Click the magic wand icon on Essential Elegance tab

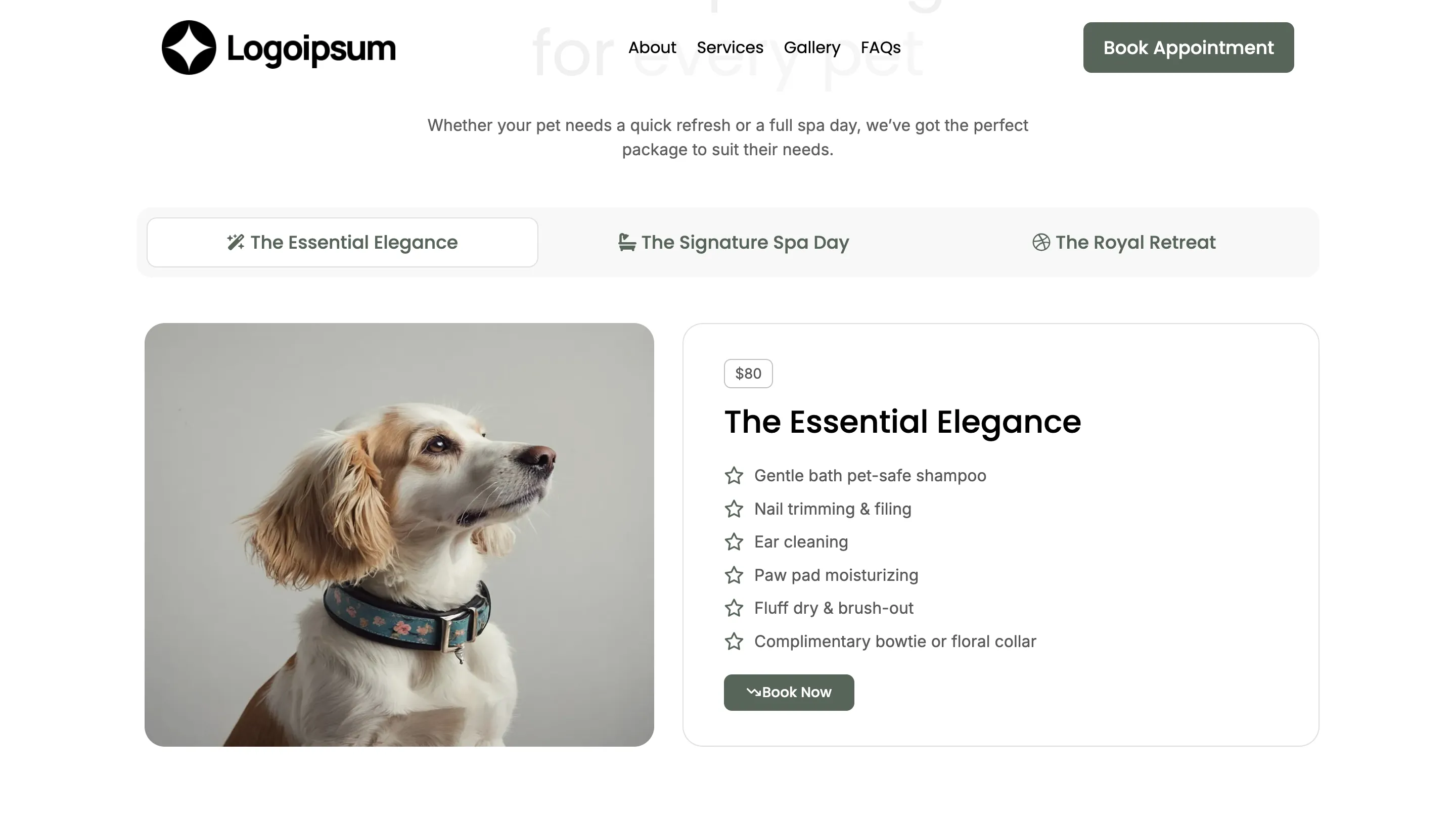click(x=236, y=242)
